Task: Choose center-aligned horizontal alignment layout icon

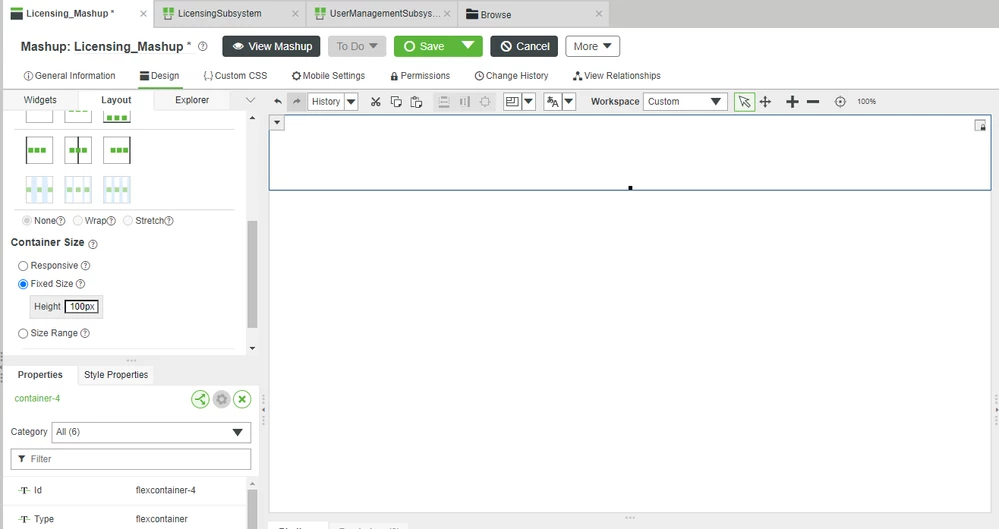Action: pos(78,150)
